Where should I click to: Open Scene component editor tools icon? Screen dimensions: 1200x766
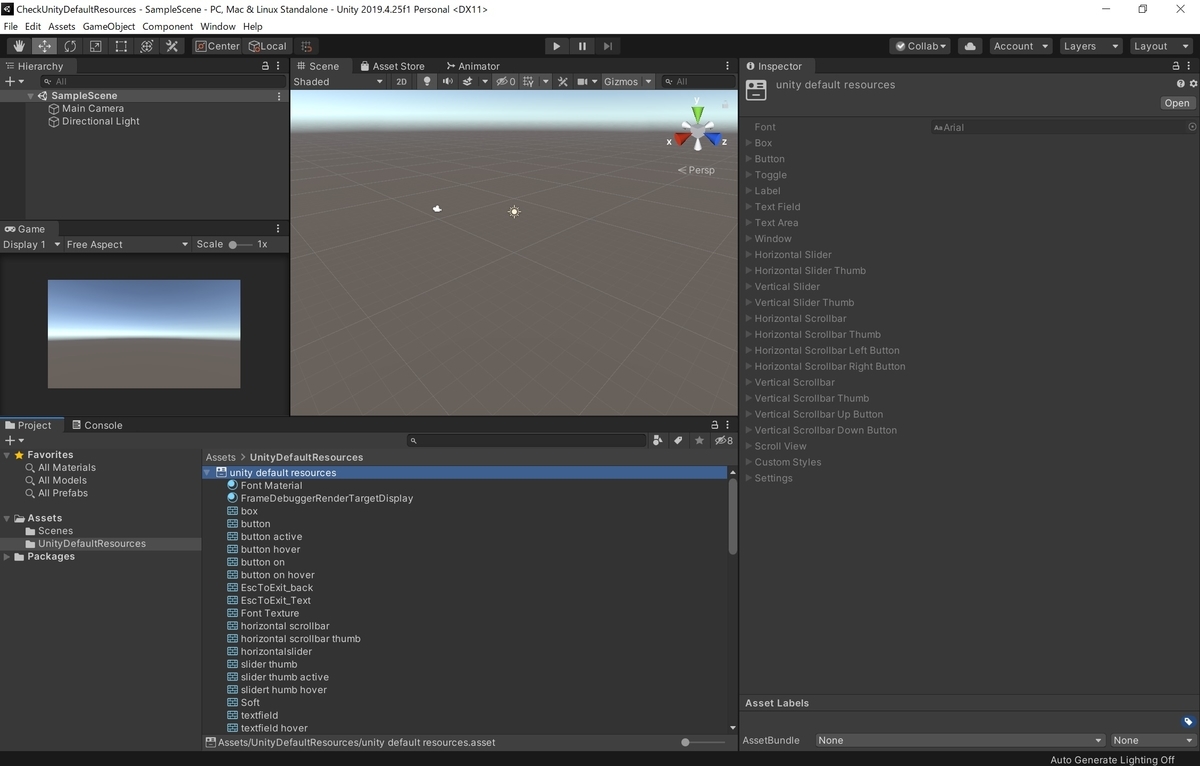pos(563,82)
